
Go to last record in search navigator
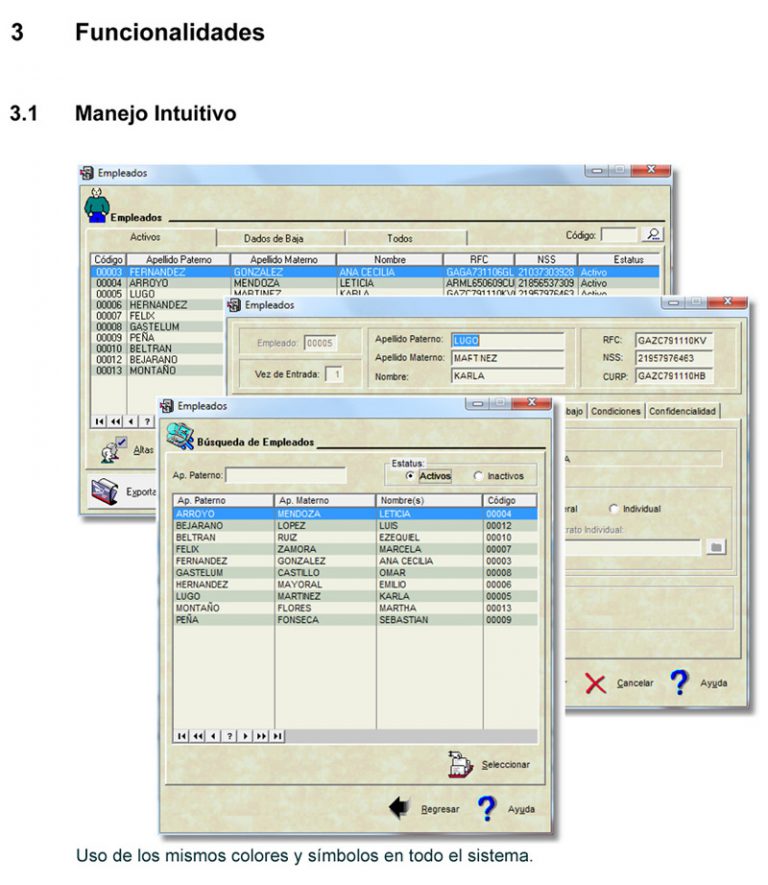point(277,736)
